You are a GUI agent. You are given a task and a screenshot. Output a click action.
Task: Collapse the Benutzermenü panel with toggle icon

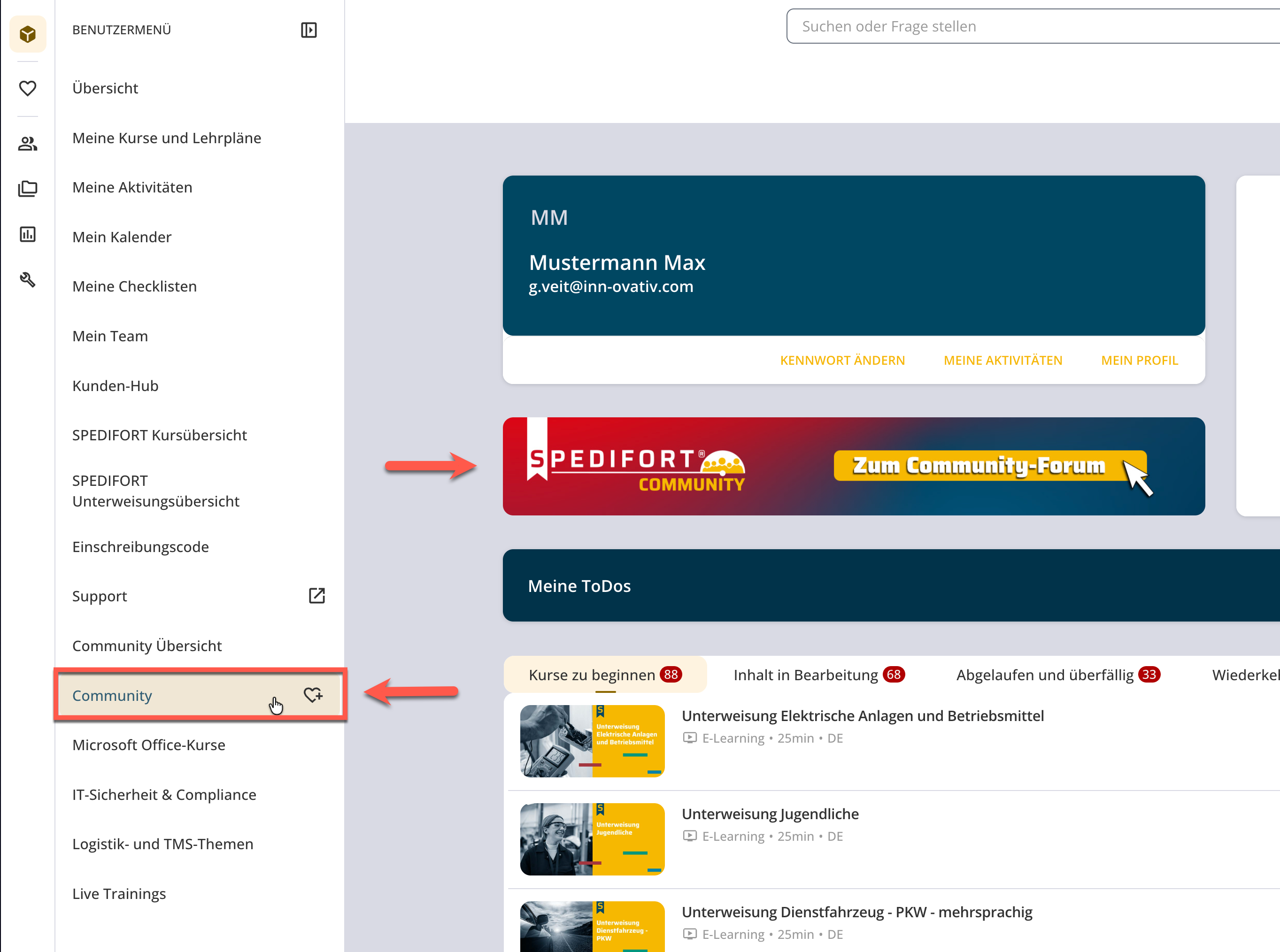tap(309, 30)
